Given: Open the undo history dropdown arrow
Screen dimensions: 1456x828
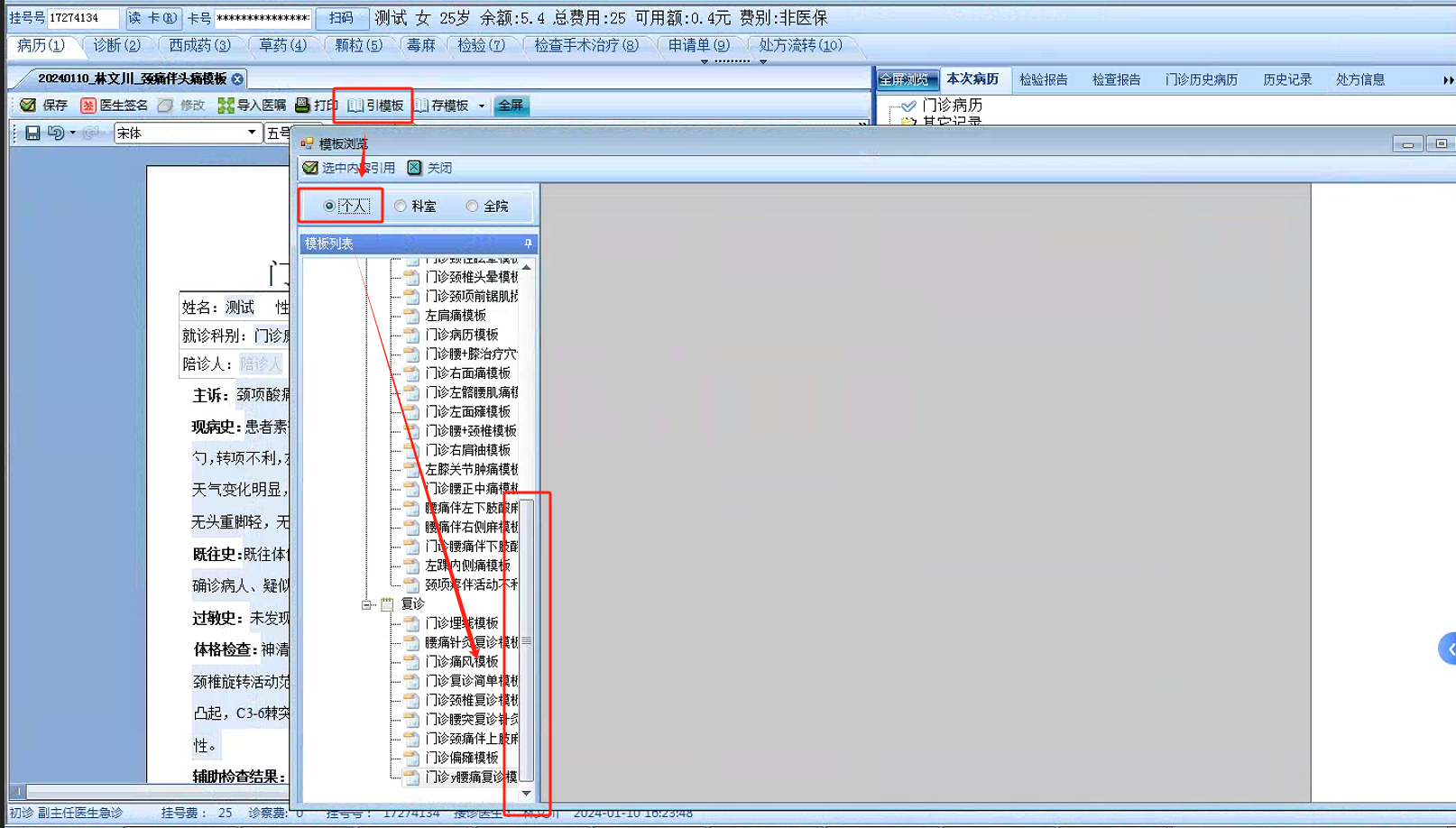Looking at the screenshot, I should (73, 133).
